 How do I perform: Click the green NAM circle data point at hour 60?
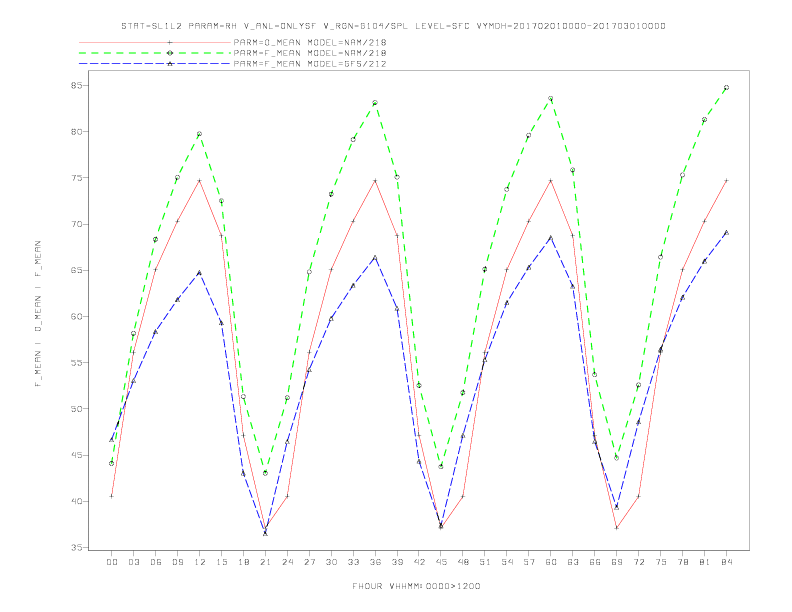(551, 98)
